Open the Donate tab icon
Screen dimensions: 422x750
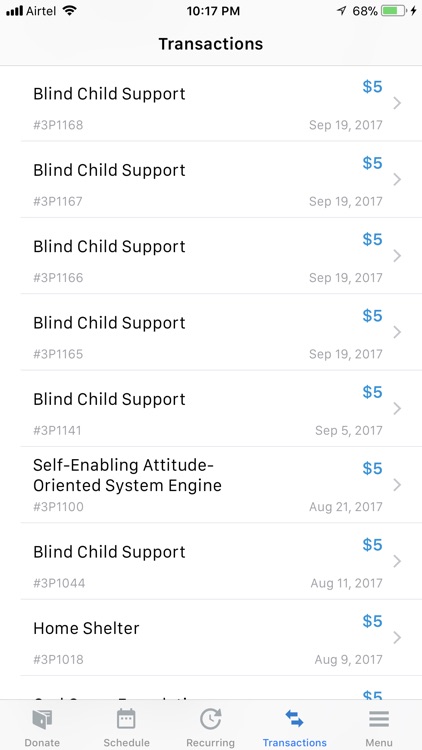[42, 719]
